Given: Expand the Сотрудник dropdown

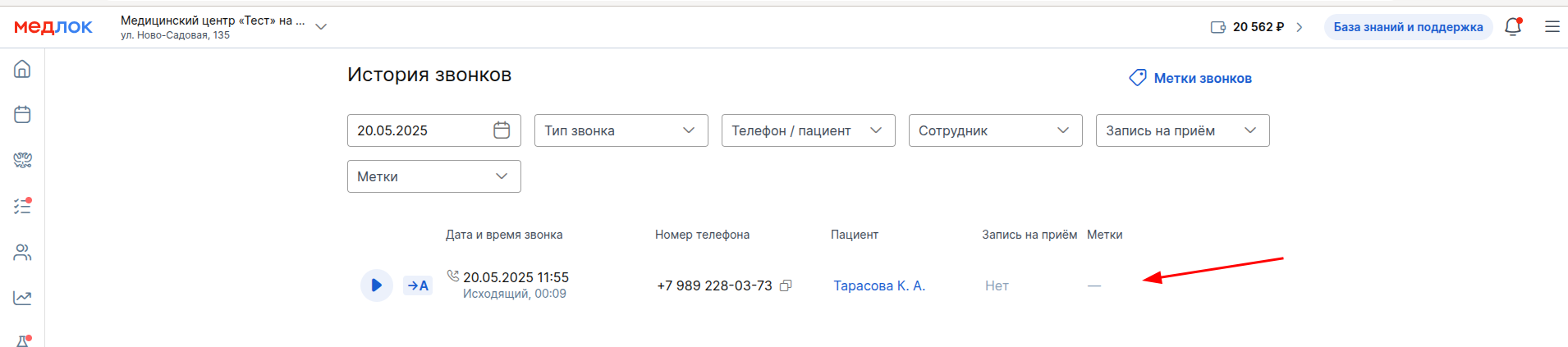Looking at the screenshot, I should click(x=996, y=130).
